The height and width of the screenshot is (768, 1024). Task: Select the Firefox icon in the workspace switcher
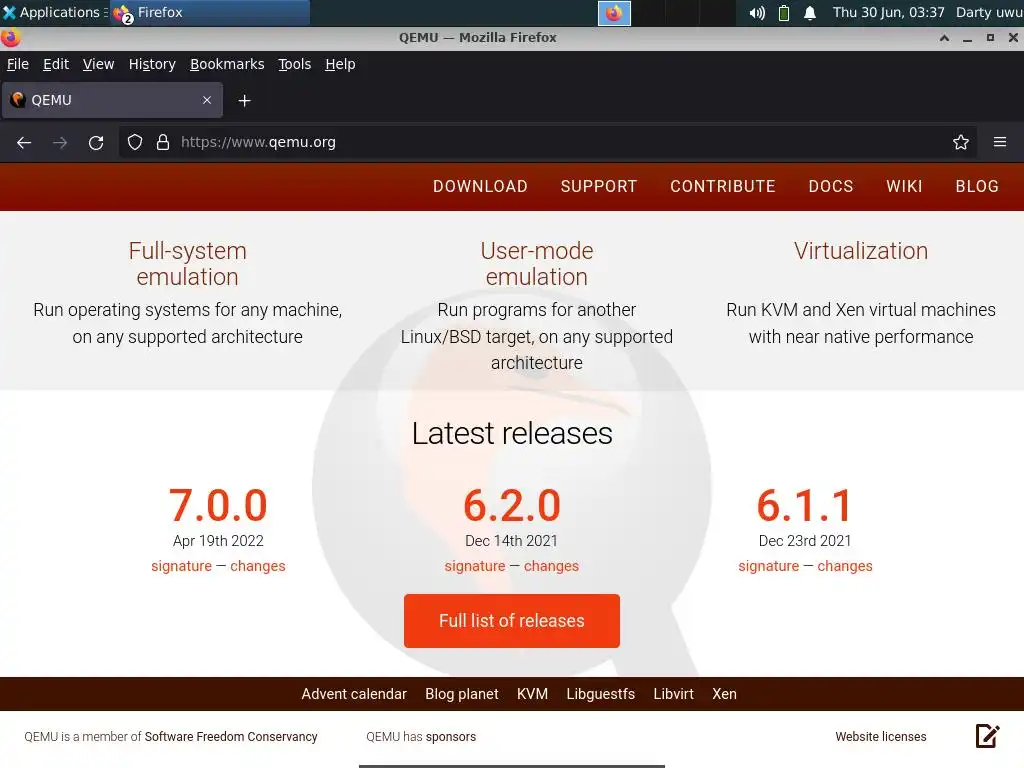point(614,13)
